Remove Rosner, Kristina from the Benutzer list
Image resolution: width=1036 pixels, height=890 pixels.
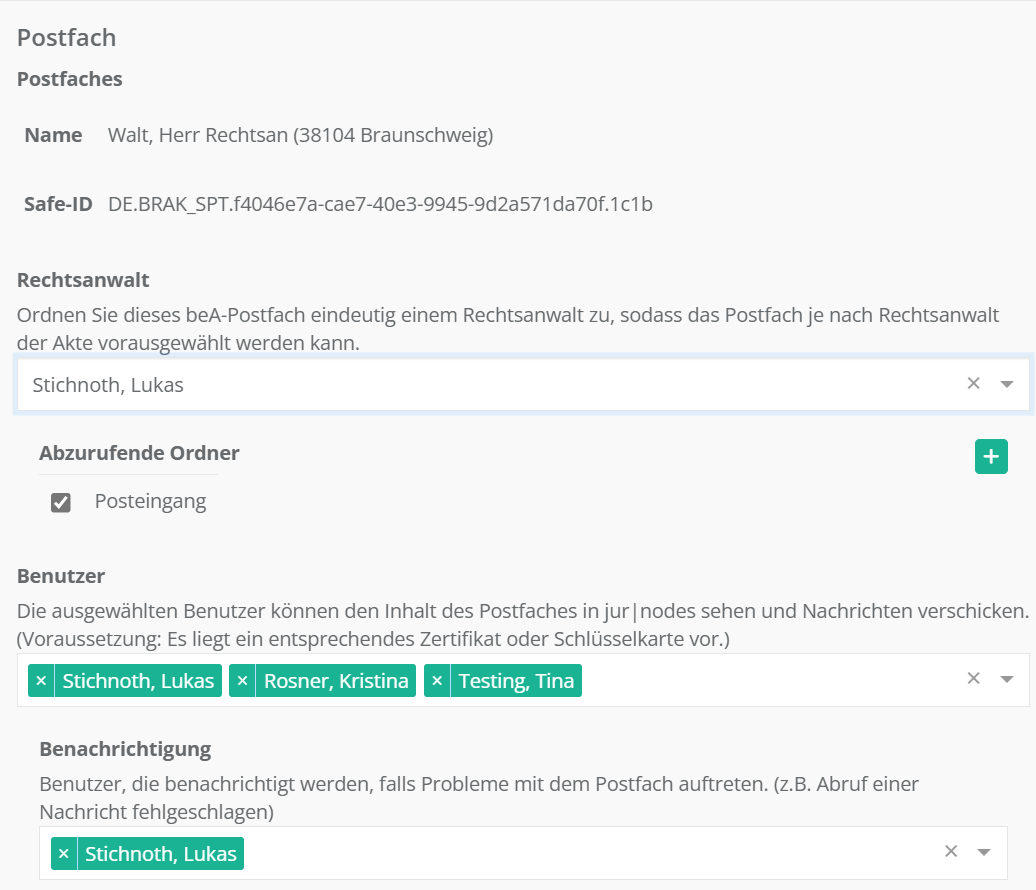tap(242, 681)
